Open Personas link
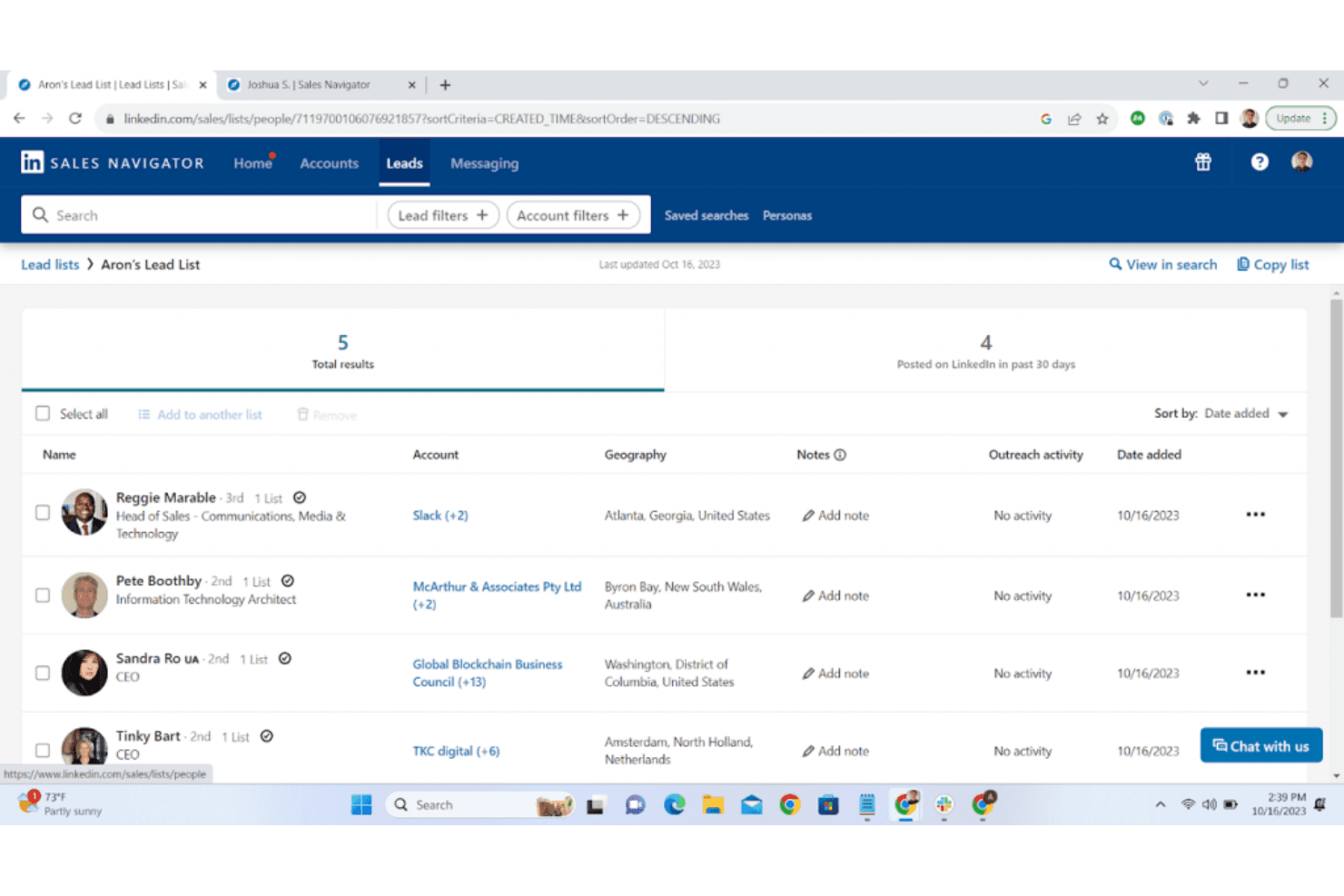Viewport: 1344px width, 896px height. [787, 215]
